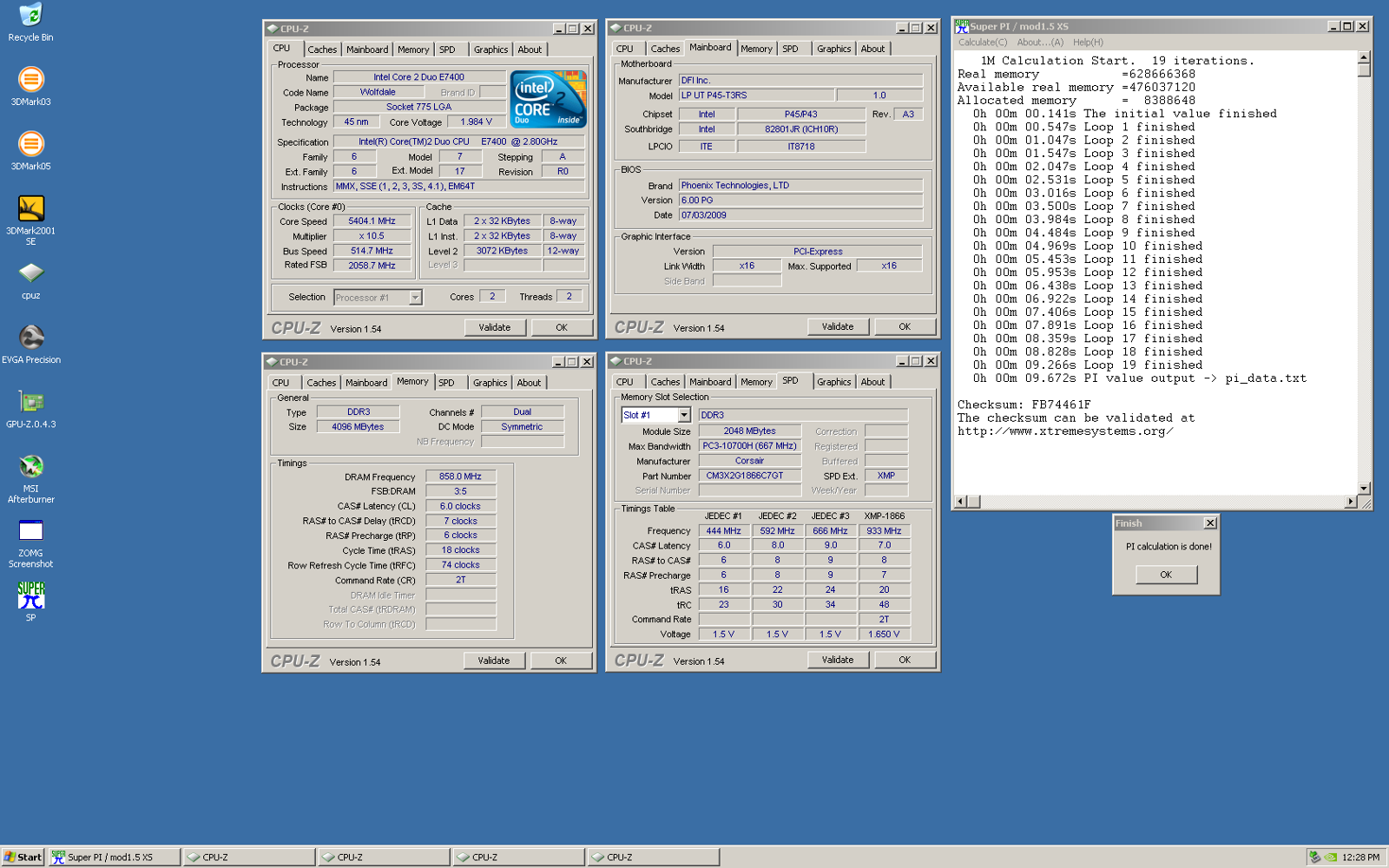Click the Intel Core 2 Duo logo
The width and height of the screenshot is (1389, 868).
[x=549, y=100]
